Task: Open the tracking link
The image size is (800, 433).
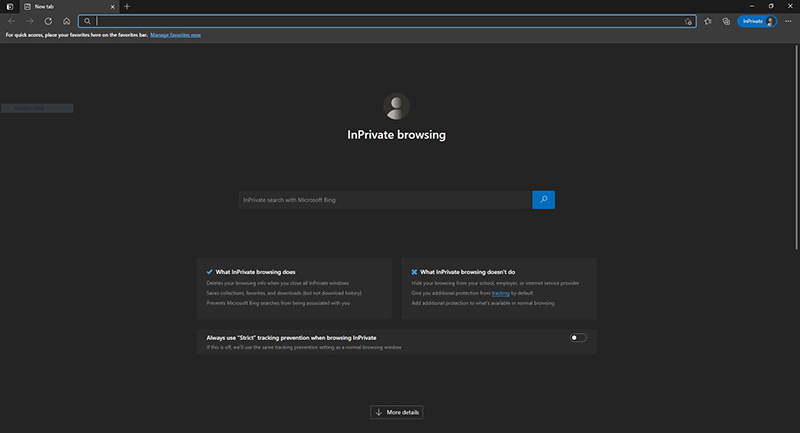Action: point(500,293)
